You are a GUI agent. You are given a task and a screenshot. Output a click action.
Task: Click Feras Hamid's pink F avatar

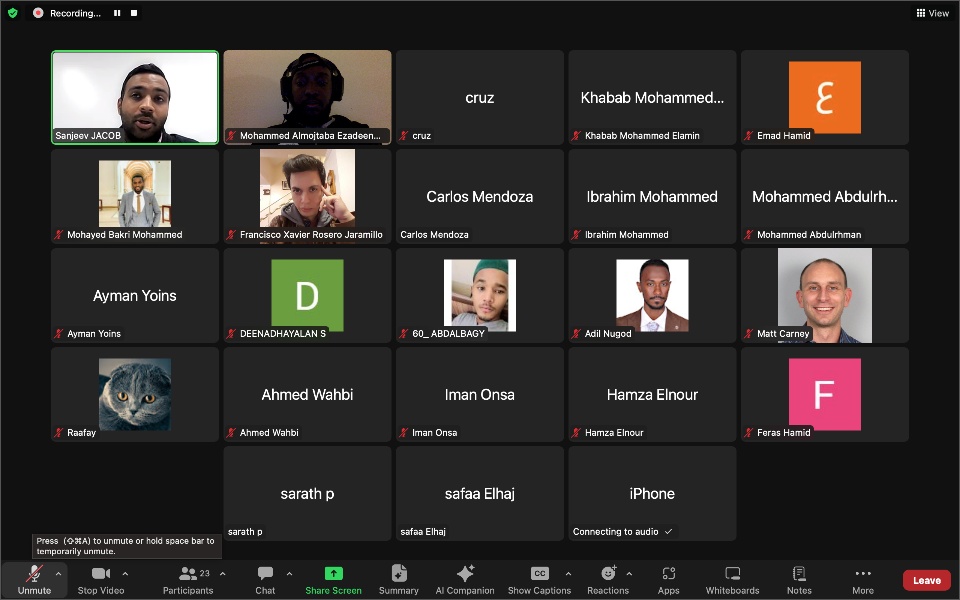point(825,394)
